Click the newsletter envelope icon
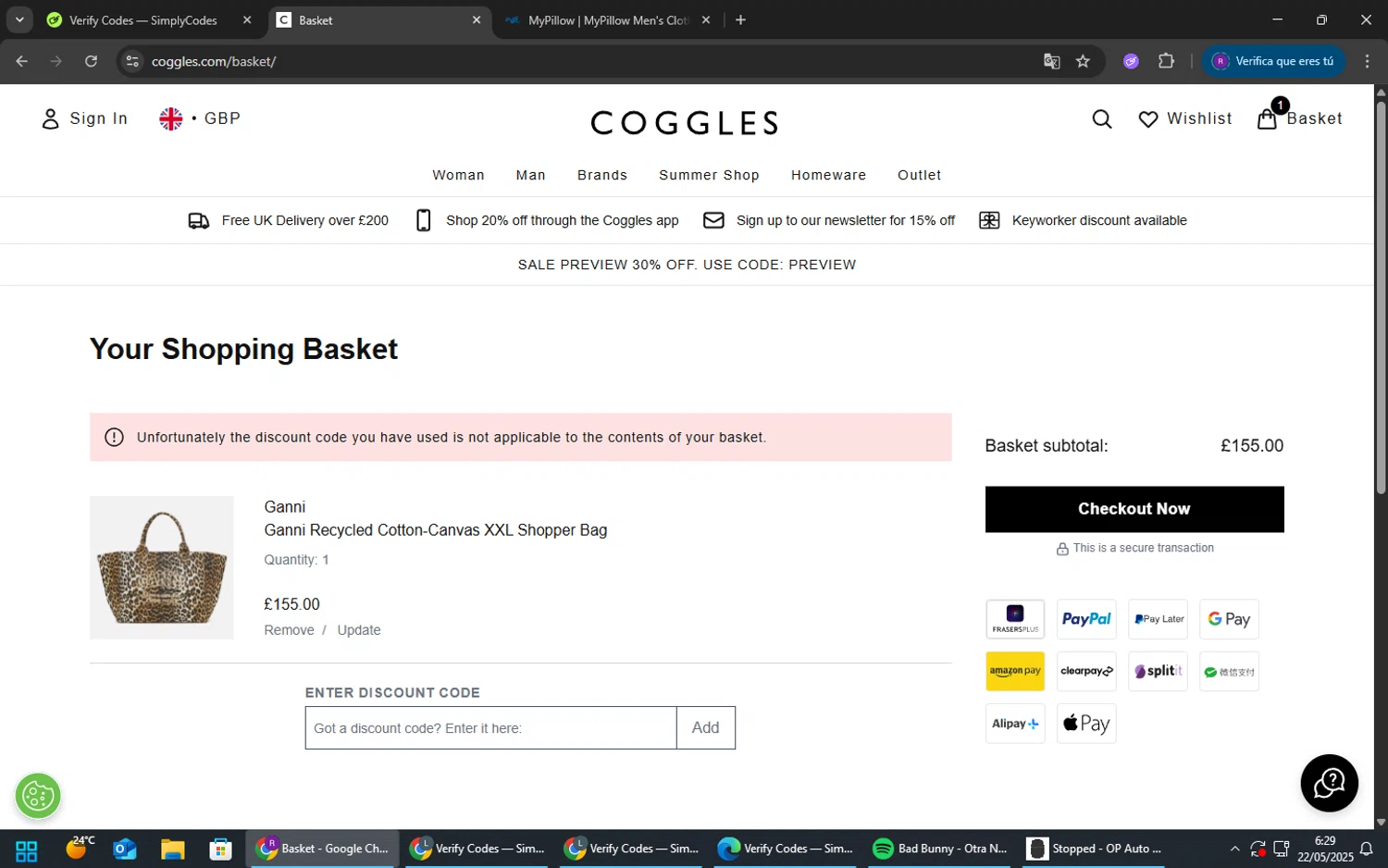This screenshot has height=868, width=1388. 713,220
